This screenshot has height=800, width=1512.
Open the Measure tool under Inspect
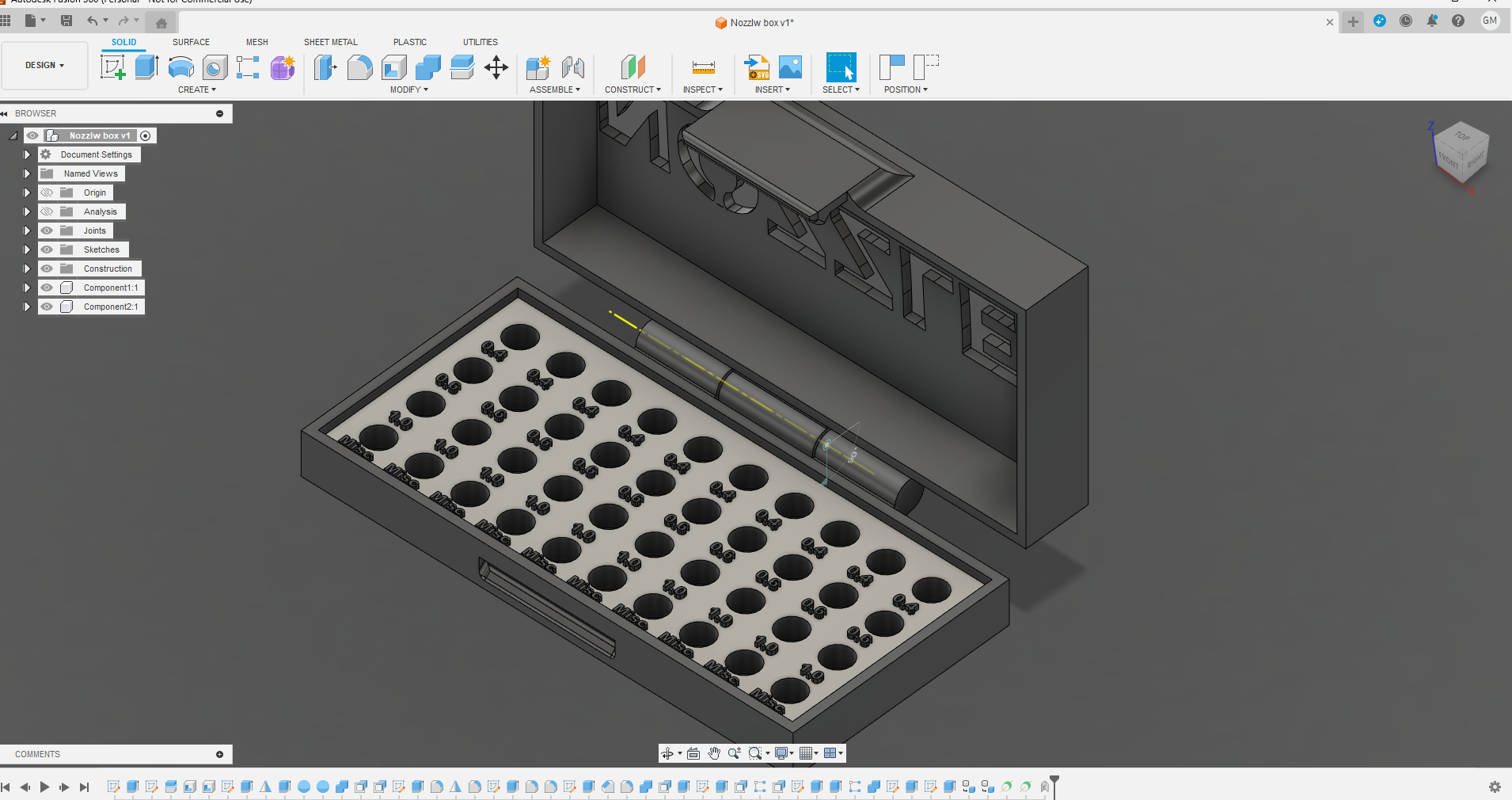pos(703,68)
